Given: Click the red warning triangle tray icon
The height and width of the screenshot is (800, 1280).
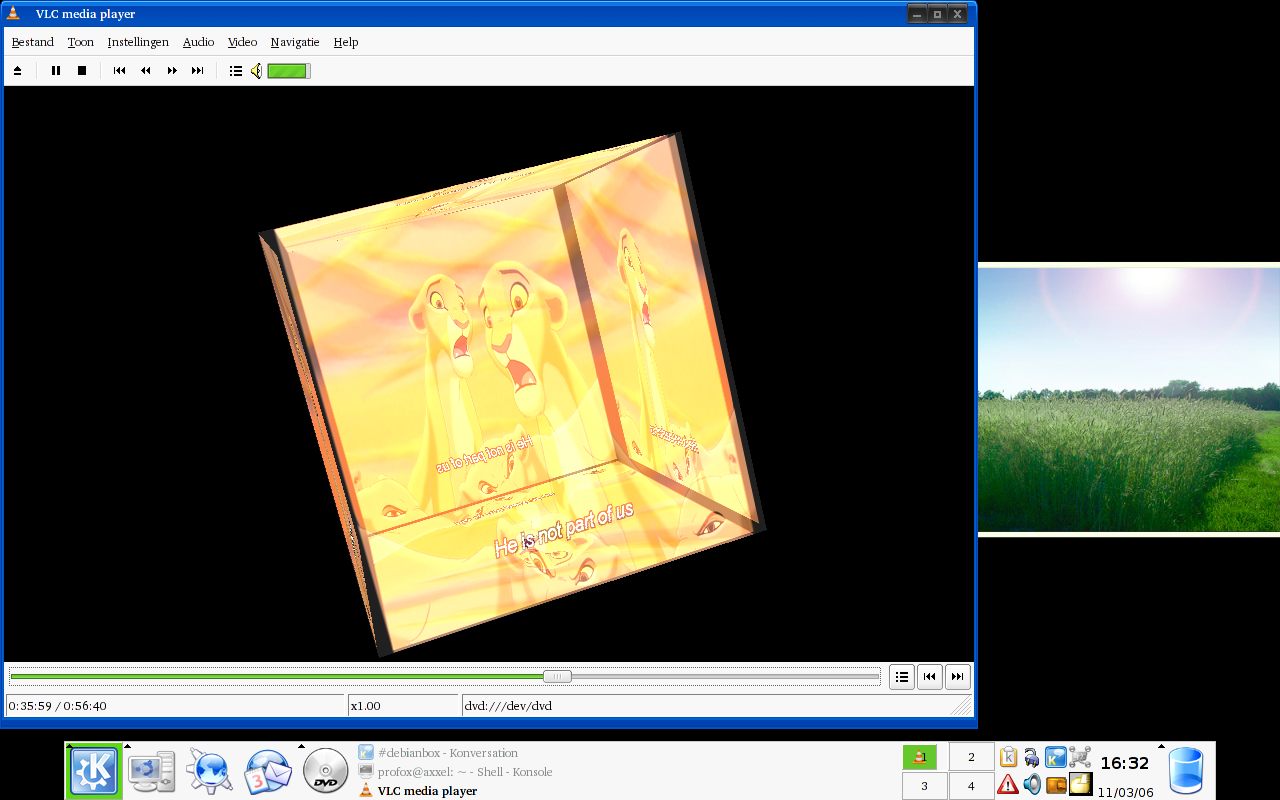Looking at the screenshot, I should point(1008,784).
